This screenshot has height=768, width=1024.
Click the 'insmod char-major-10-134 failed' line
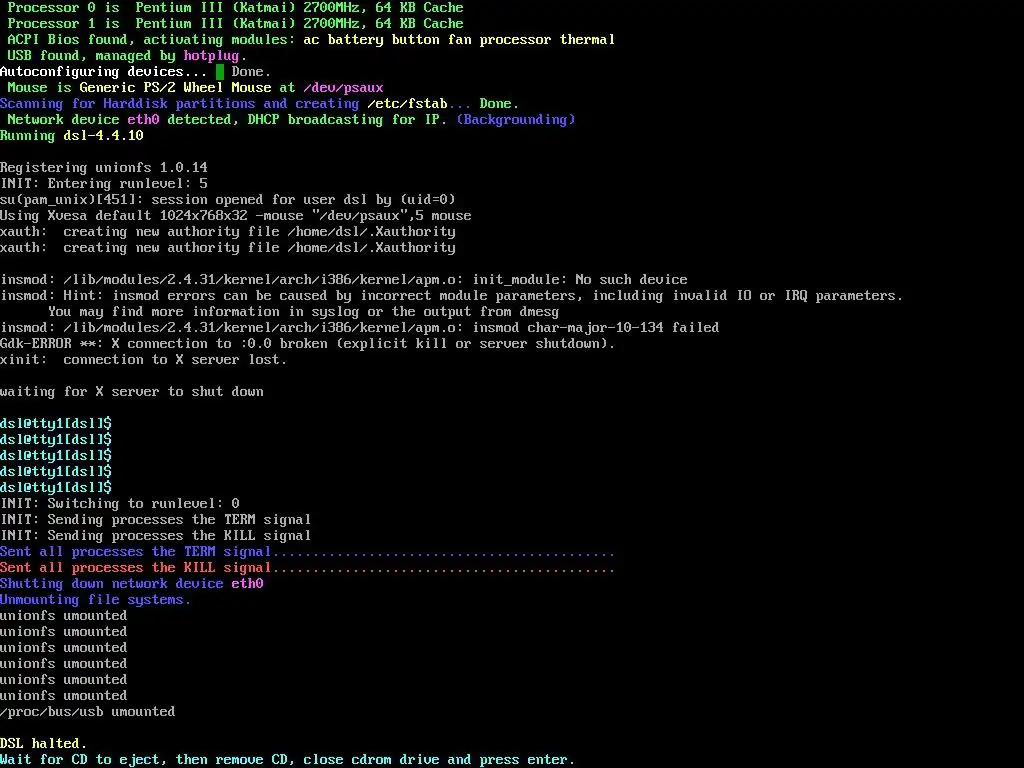coord(359,328)
